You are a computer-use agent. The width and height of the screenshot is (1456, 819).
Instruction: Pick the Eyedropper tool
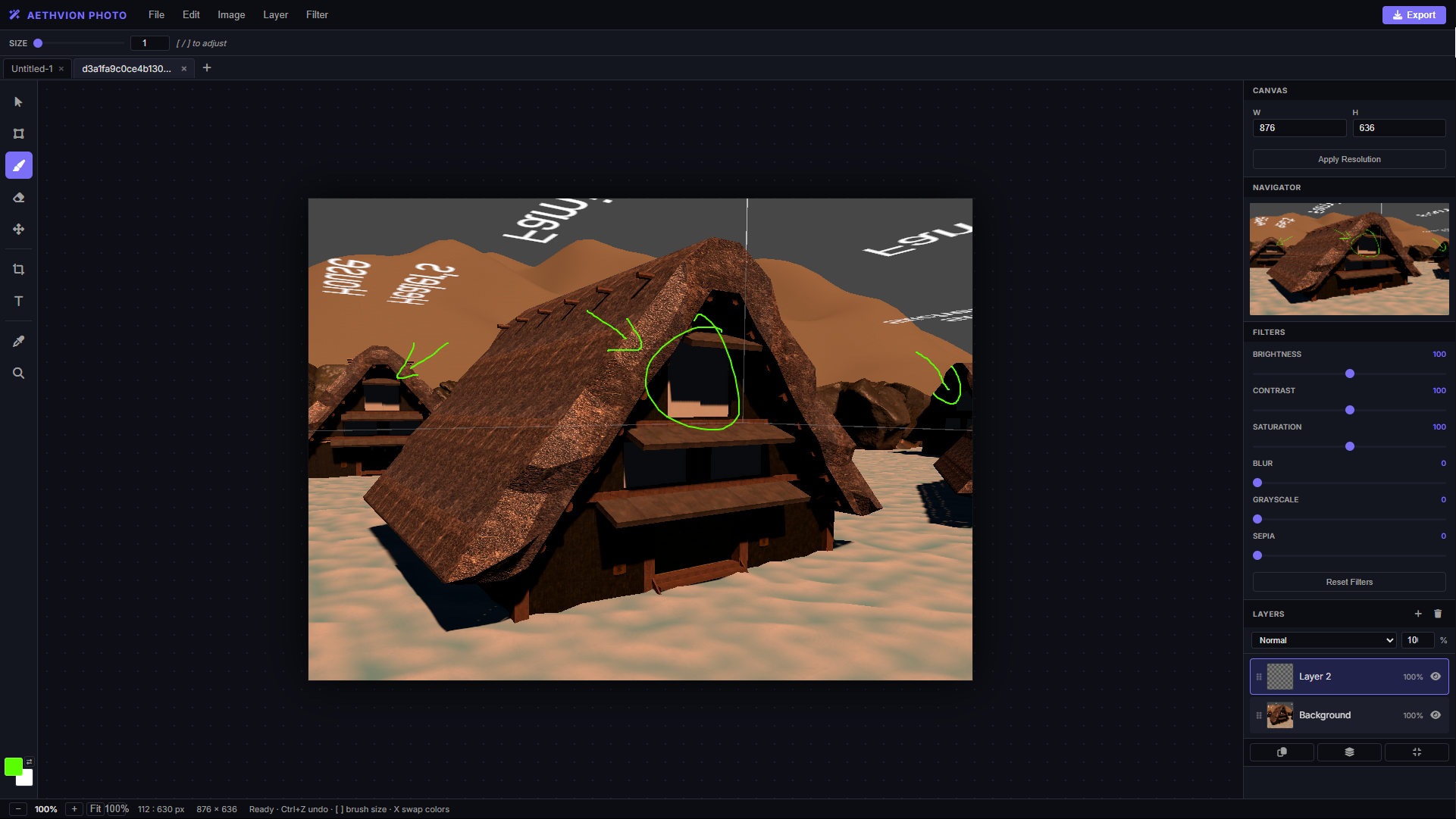tap(18, 341)
